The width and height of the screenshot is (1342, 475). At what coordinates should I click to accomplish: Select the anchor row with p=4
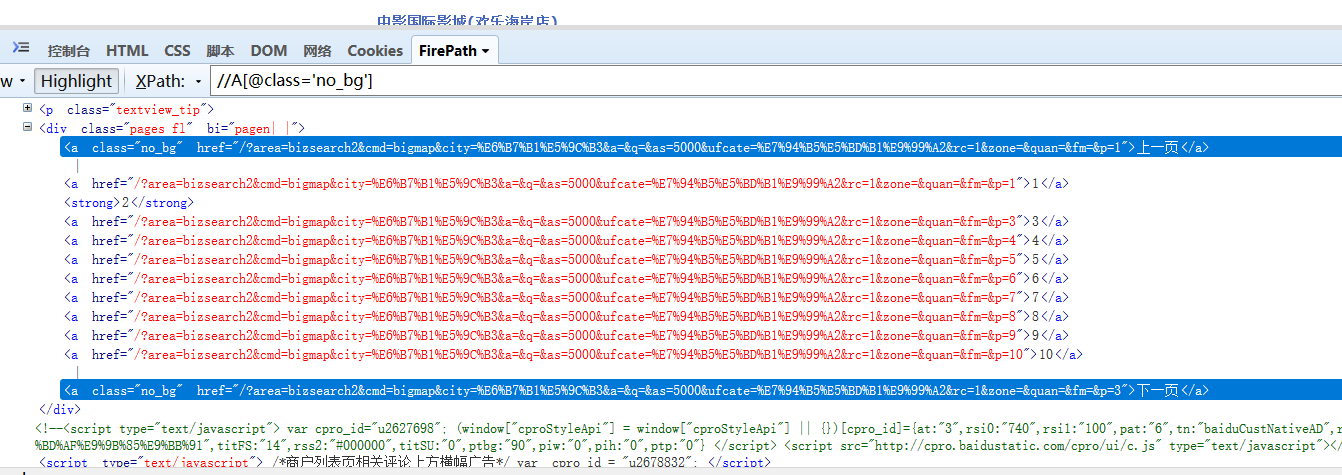[566, 240]
